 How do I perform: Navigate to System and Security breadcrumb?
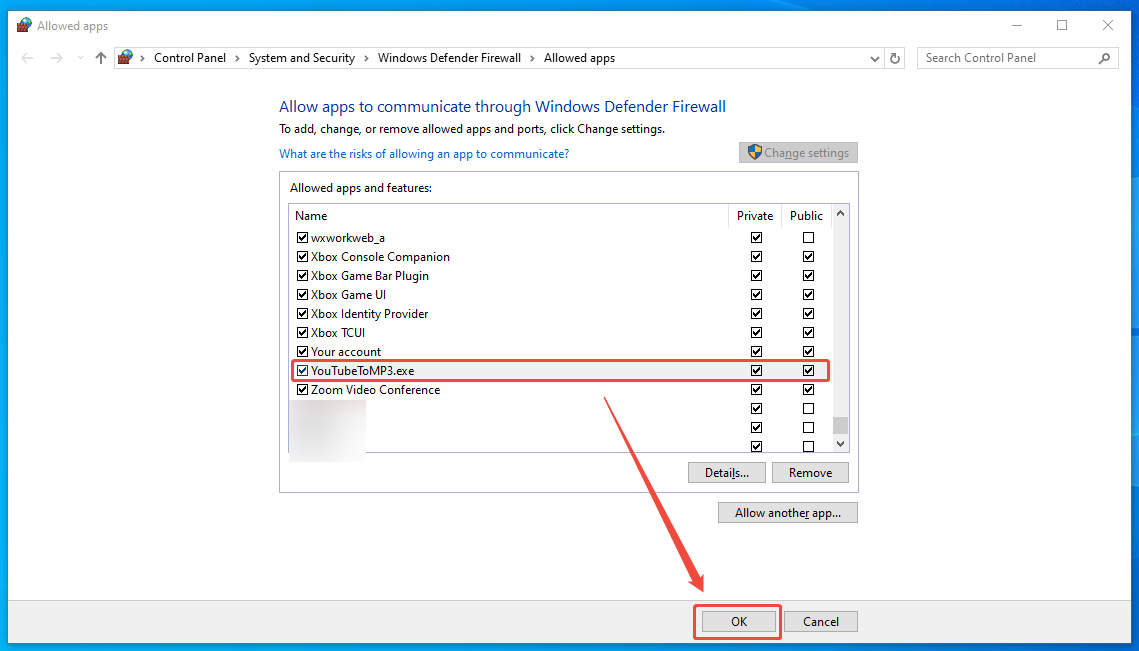pyautogui.click(x=301, y=58)
